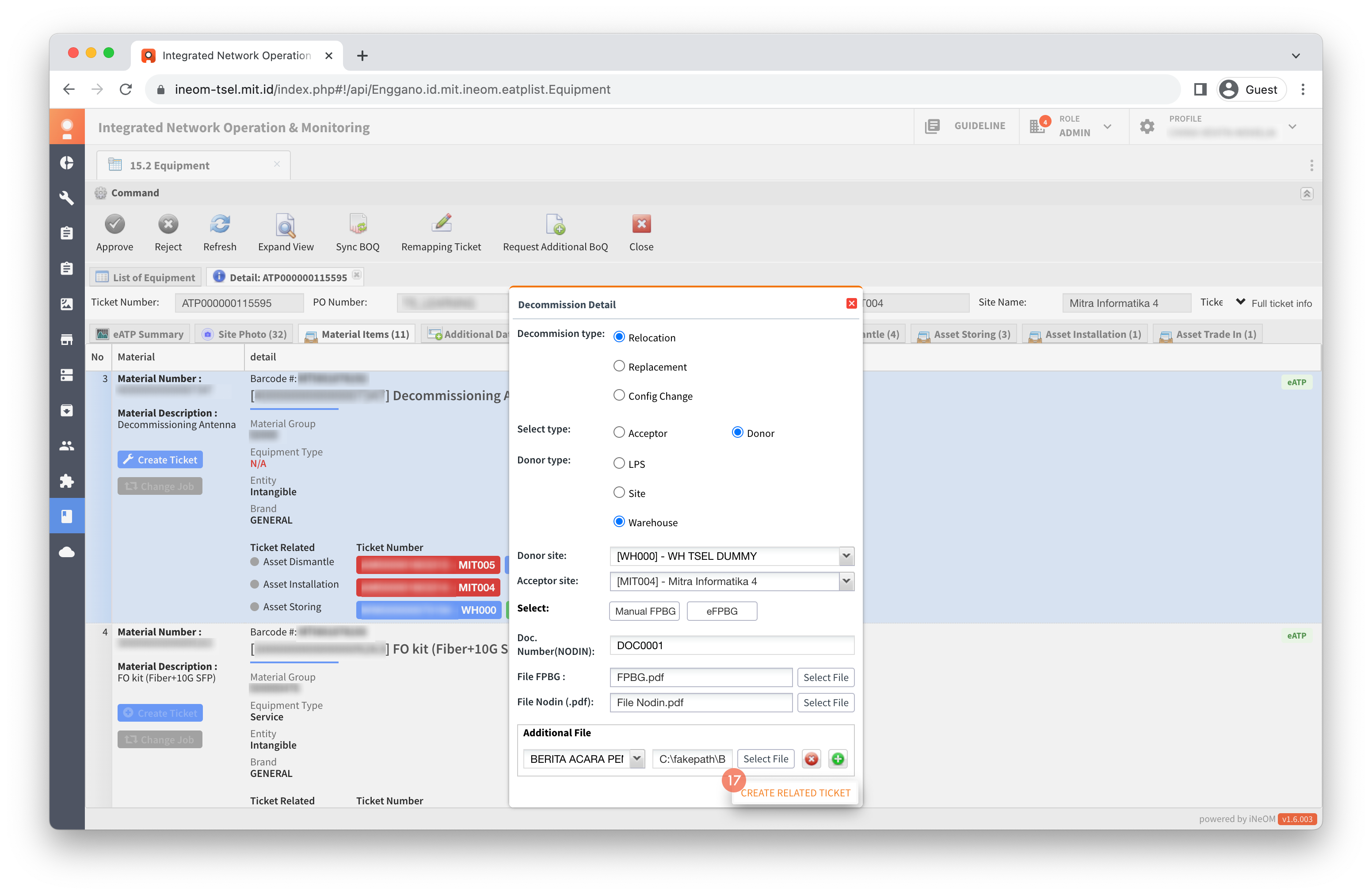Reload the browser page
This screenshot has height=895, width=1372.
[126, 89]
